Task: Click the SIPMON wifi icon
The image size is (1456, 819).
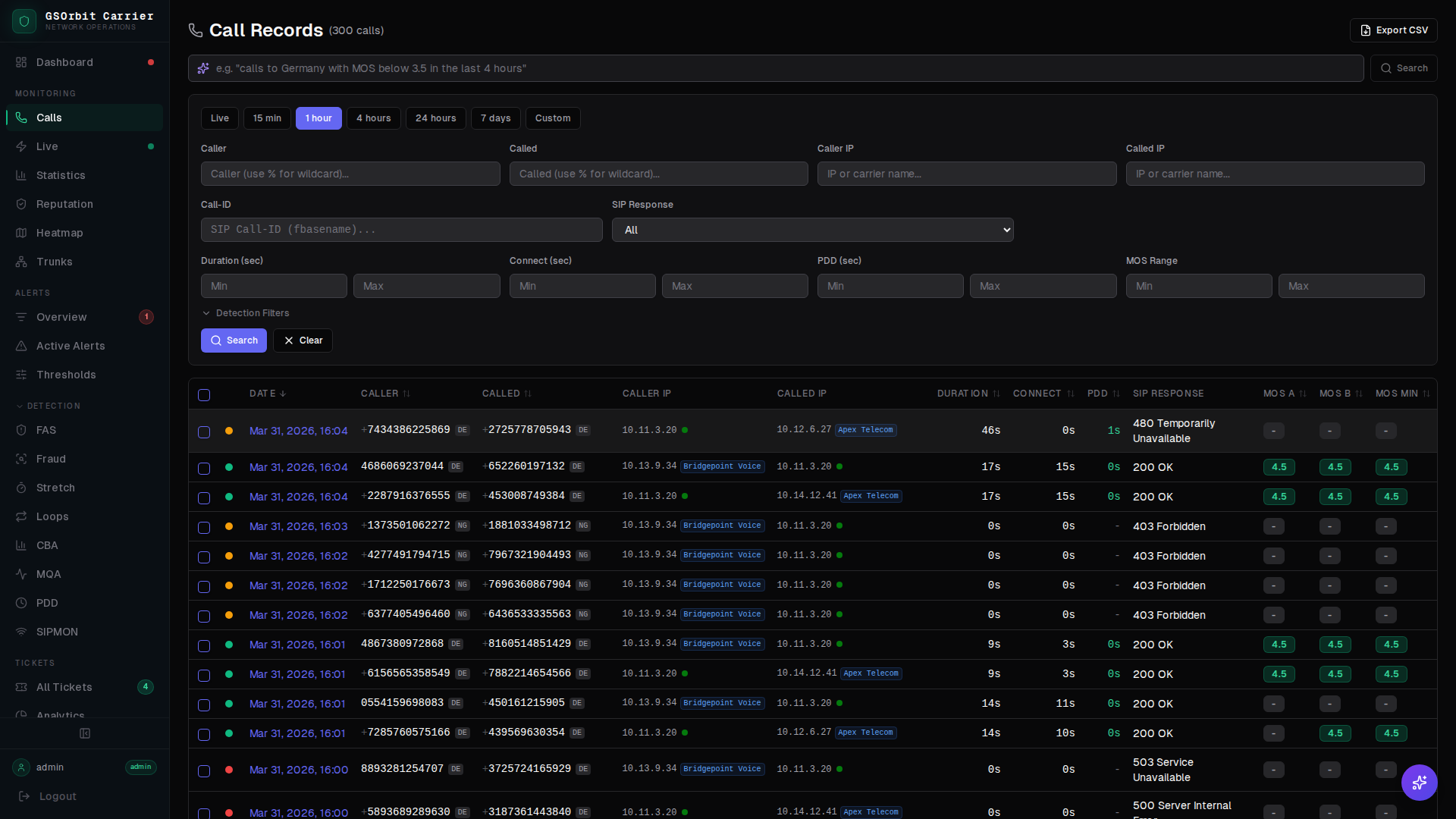Action: [x=21, y=632]
